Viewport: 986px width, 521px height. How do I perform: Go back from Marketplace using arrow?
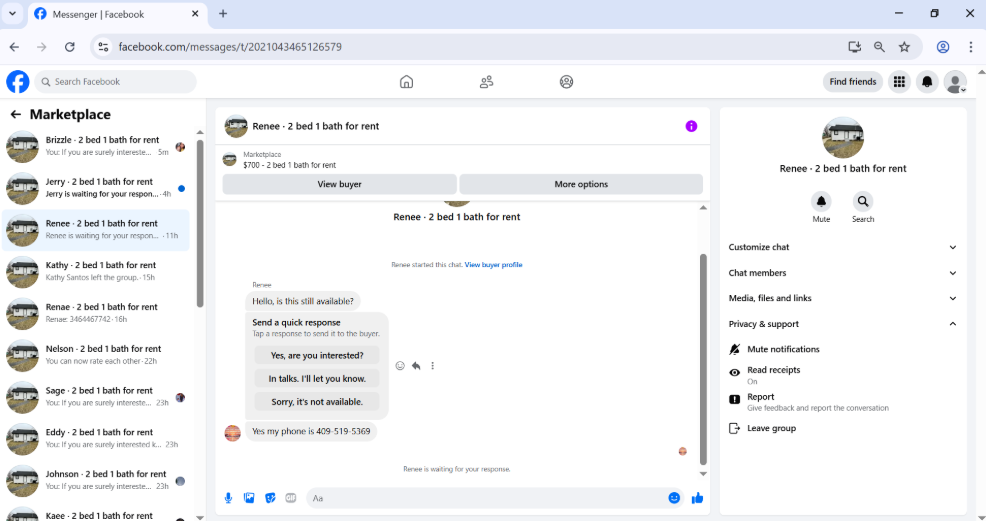[16, 114]
